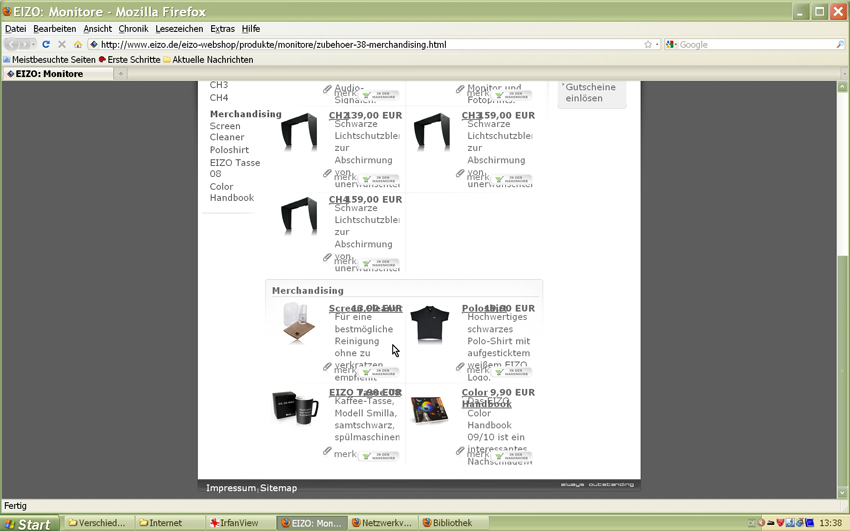The height and width of the screenshot is (531, 850).
Task: Open Google search engine selector icon
Action: point(671,44)
